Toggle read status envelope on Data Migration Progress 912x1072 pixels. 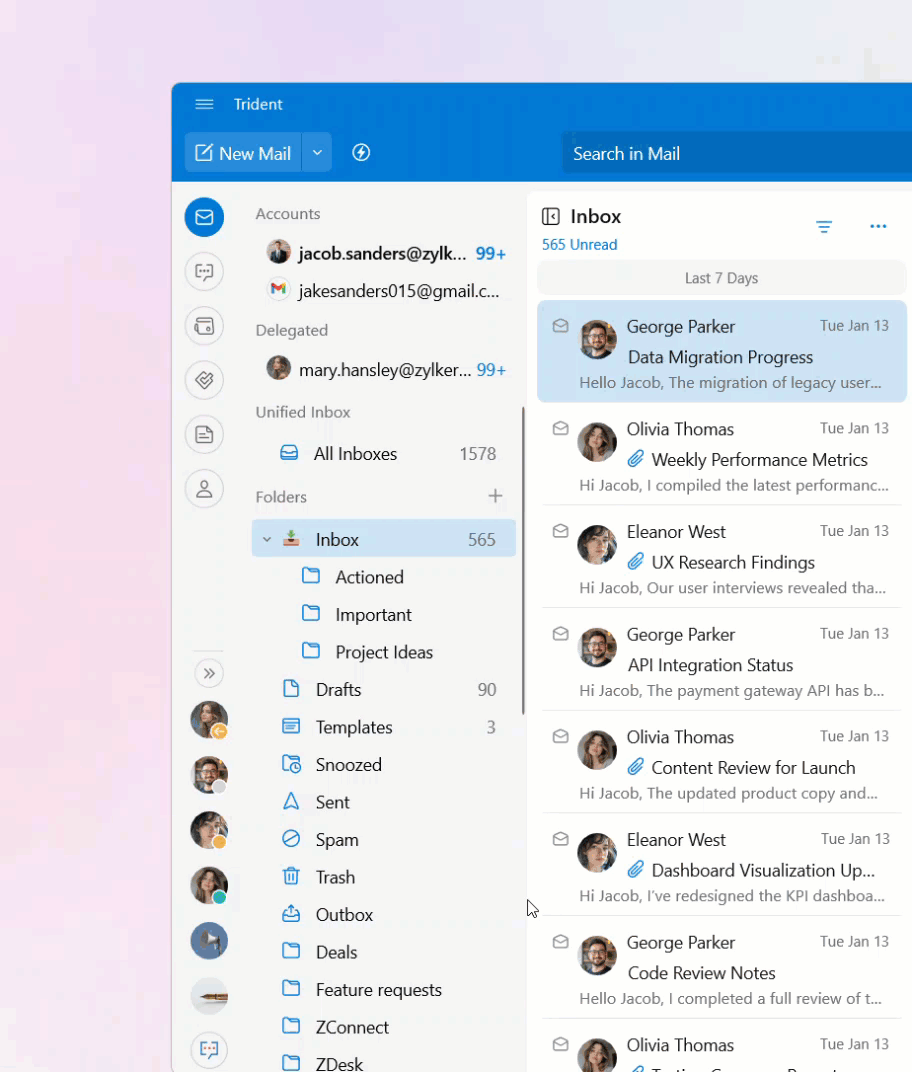coord(561,326)
